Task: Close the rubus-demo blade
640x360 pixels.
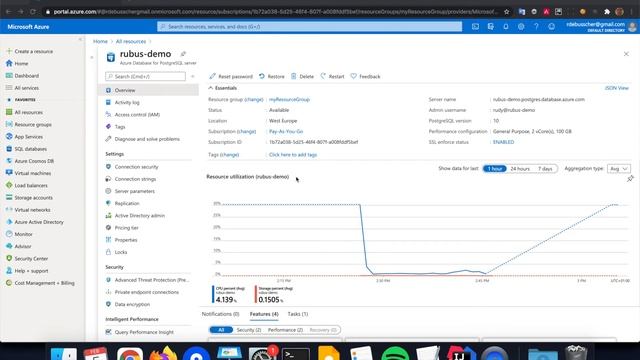Action: point(626,54)
